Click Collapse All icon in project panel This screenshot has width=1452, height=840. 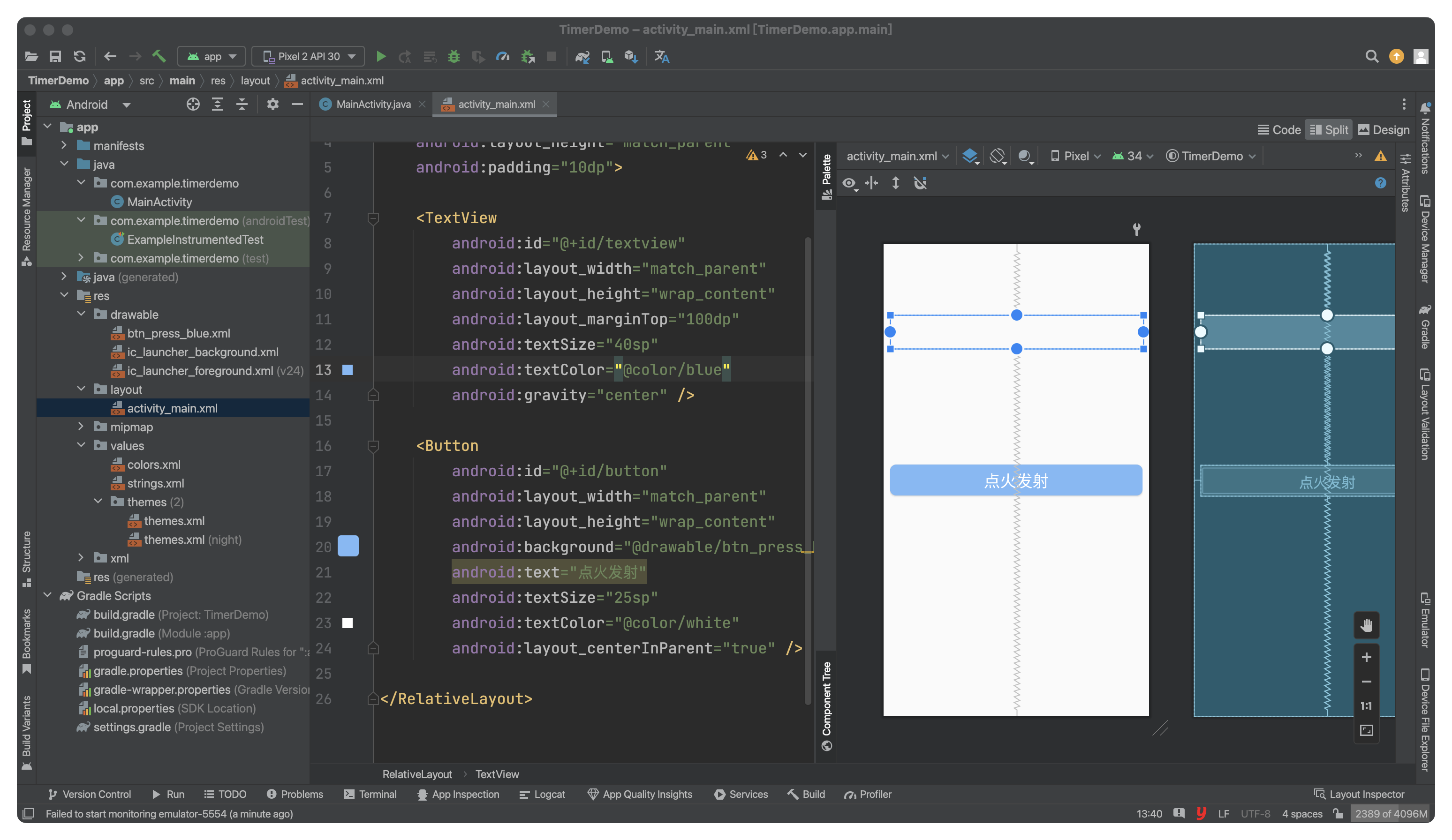(x=242, y=104)
